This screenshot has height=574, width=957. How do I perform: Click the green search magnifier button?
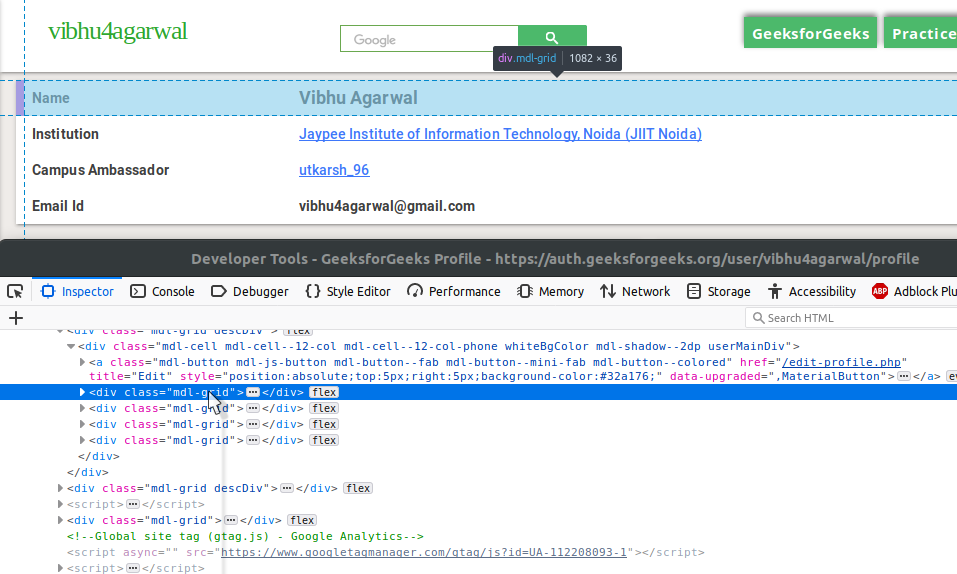click(552, 38)
